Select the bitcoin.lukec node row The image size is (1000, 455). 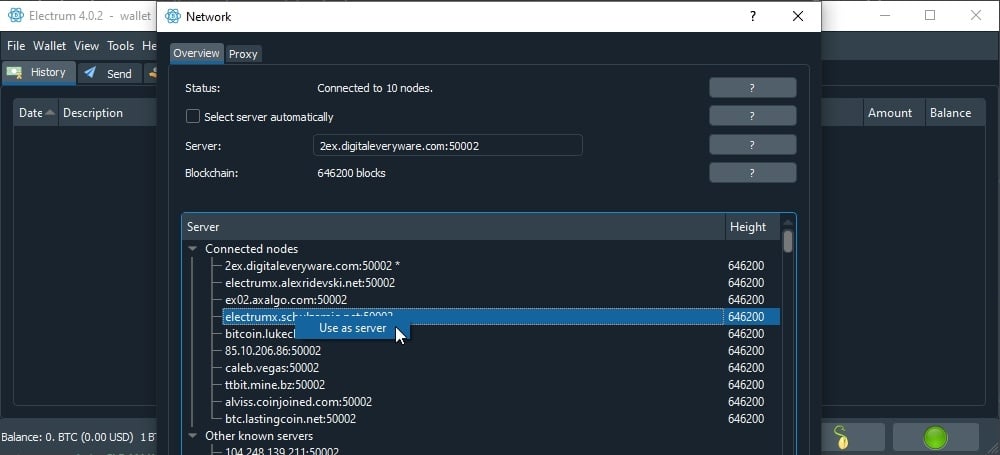point(259,334)
